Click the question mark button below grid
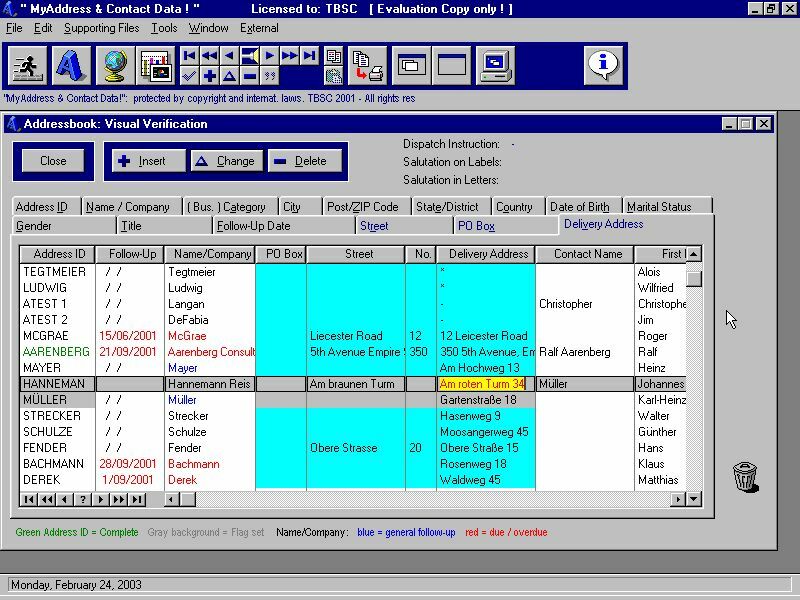Viewport: 800px width, 600px height. [83, 499]
